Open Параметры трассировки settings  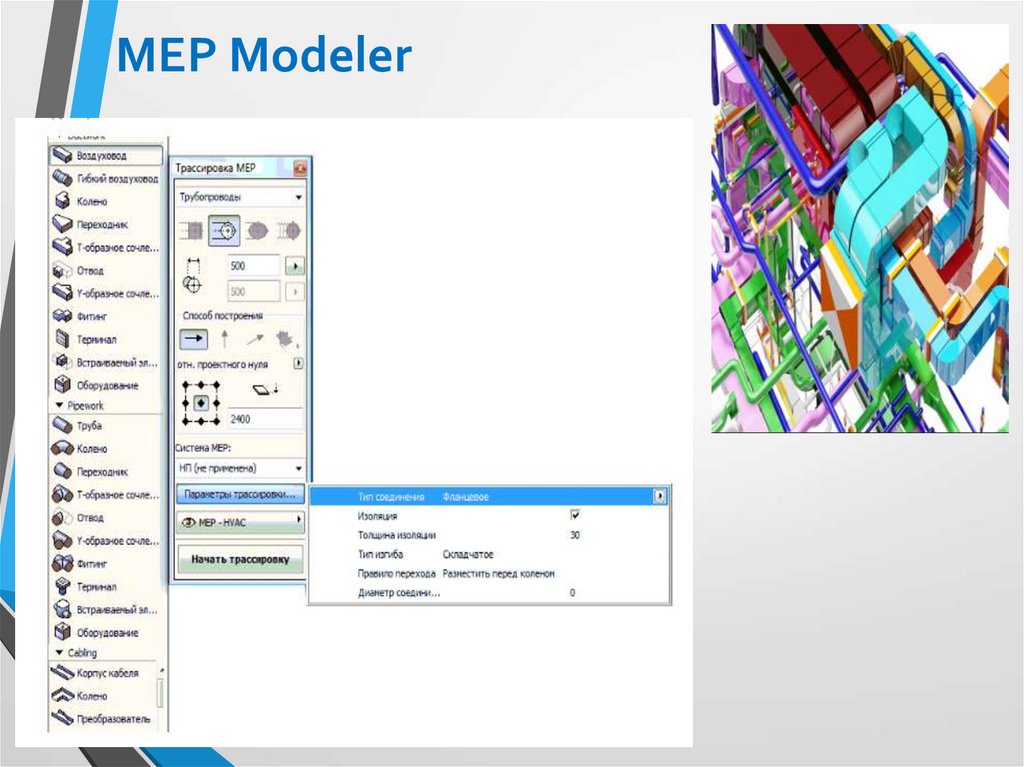click(x=240, y=493)
